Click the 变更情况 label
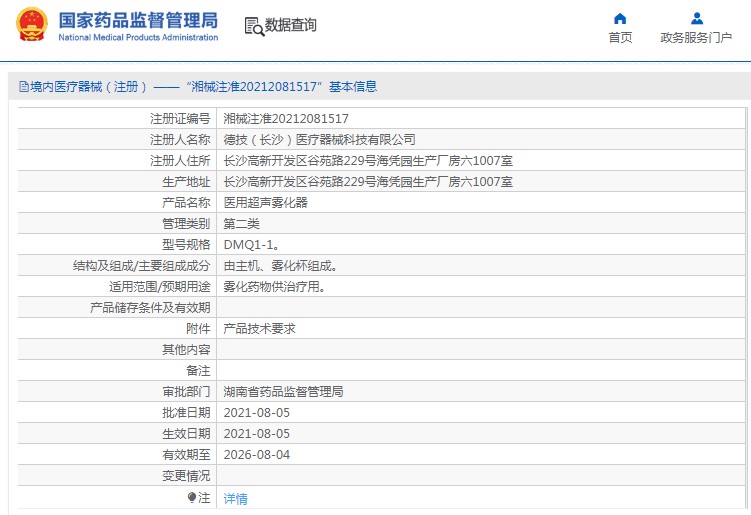 (x=186, y=476)
